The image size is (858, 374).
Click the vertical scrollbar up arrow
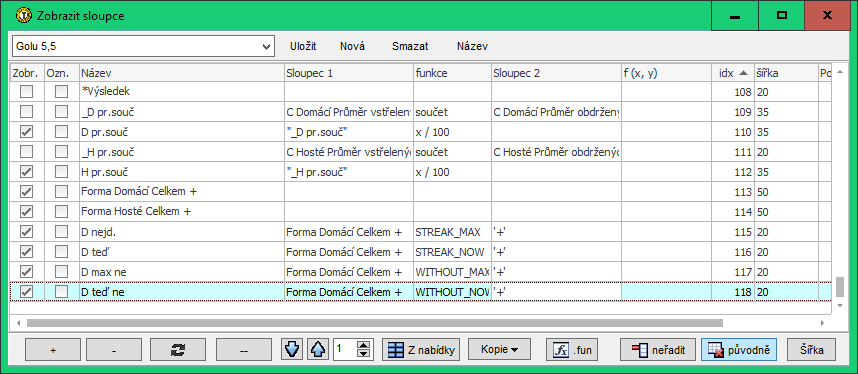point(840,73)
